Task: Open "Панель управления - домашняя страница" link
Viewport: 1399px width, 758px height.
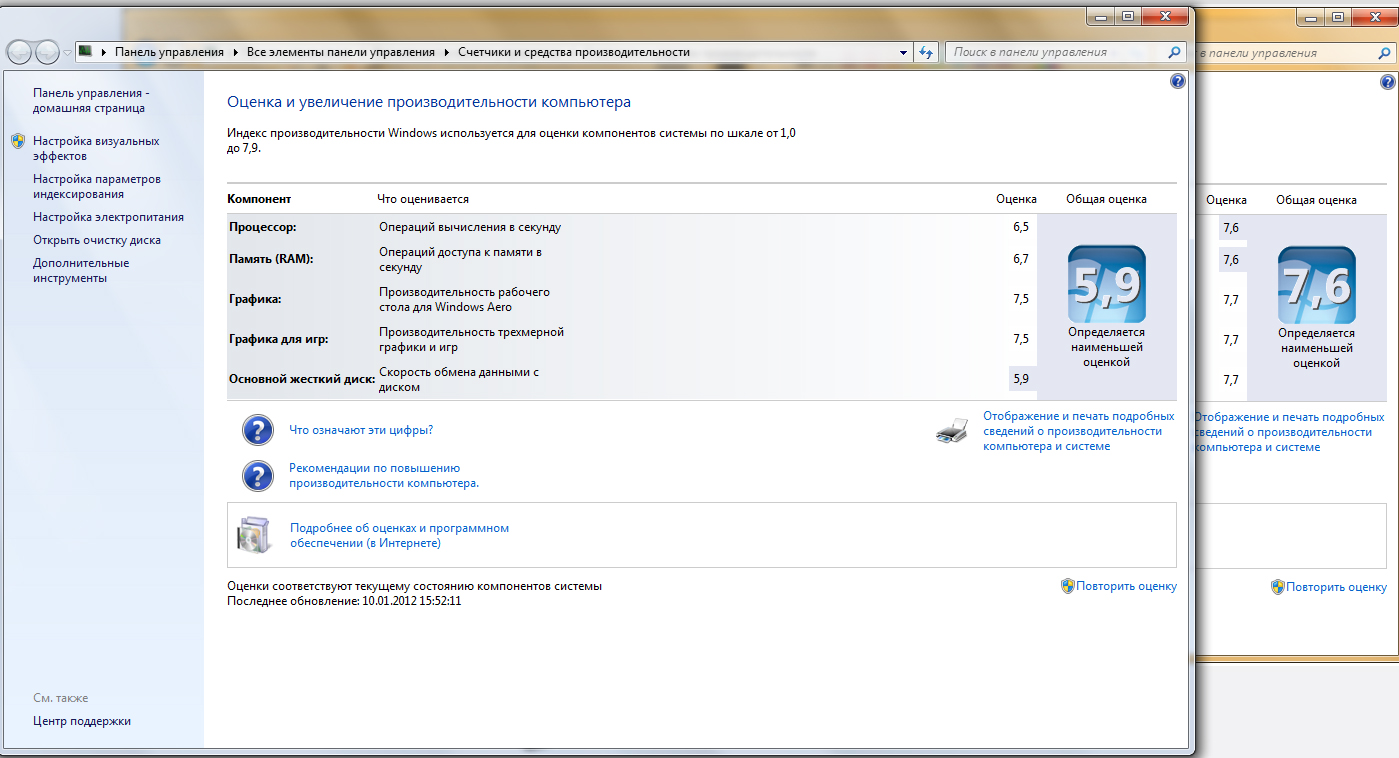Action: click(91, 100)
